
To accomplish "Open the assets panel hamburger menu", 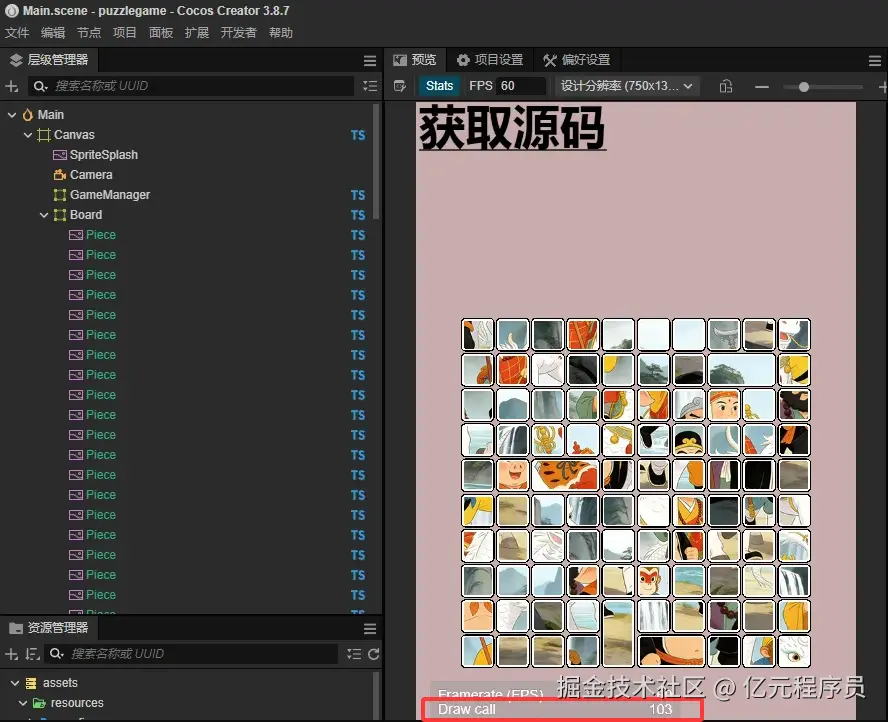I will [370, 629].
